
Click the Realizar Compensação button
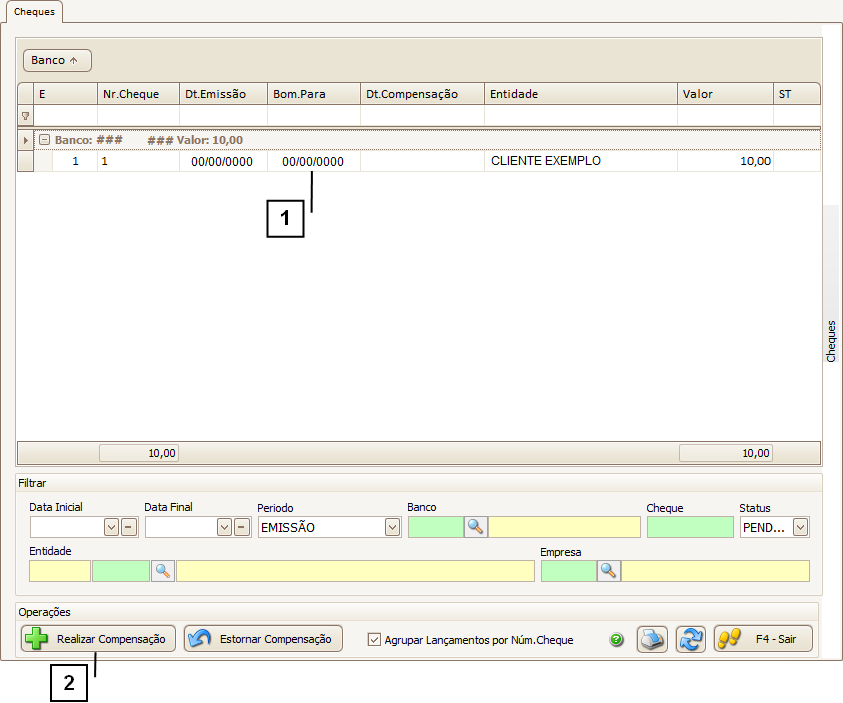coord(99,639)
